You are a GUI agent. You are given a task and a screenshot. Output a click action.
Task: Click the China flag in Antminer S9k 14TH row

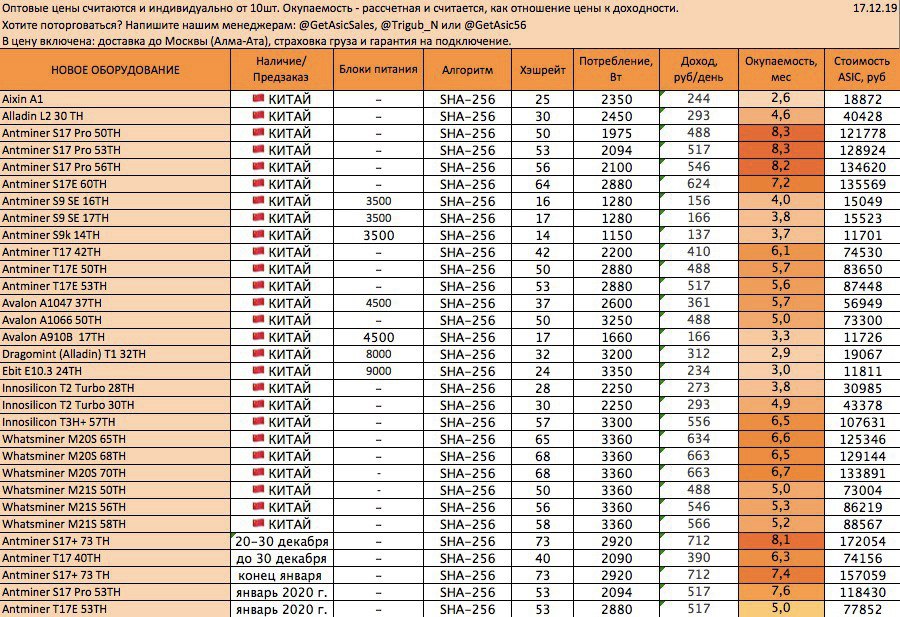tap(258, 234)
